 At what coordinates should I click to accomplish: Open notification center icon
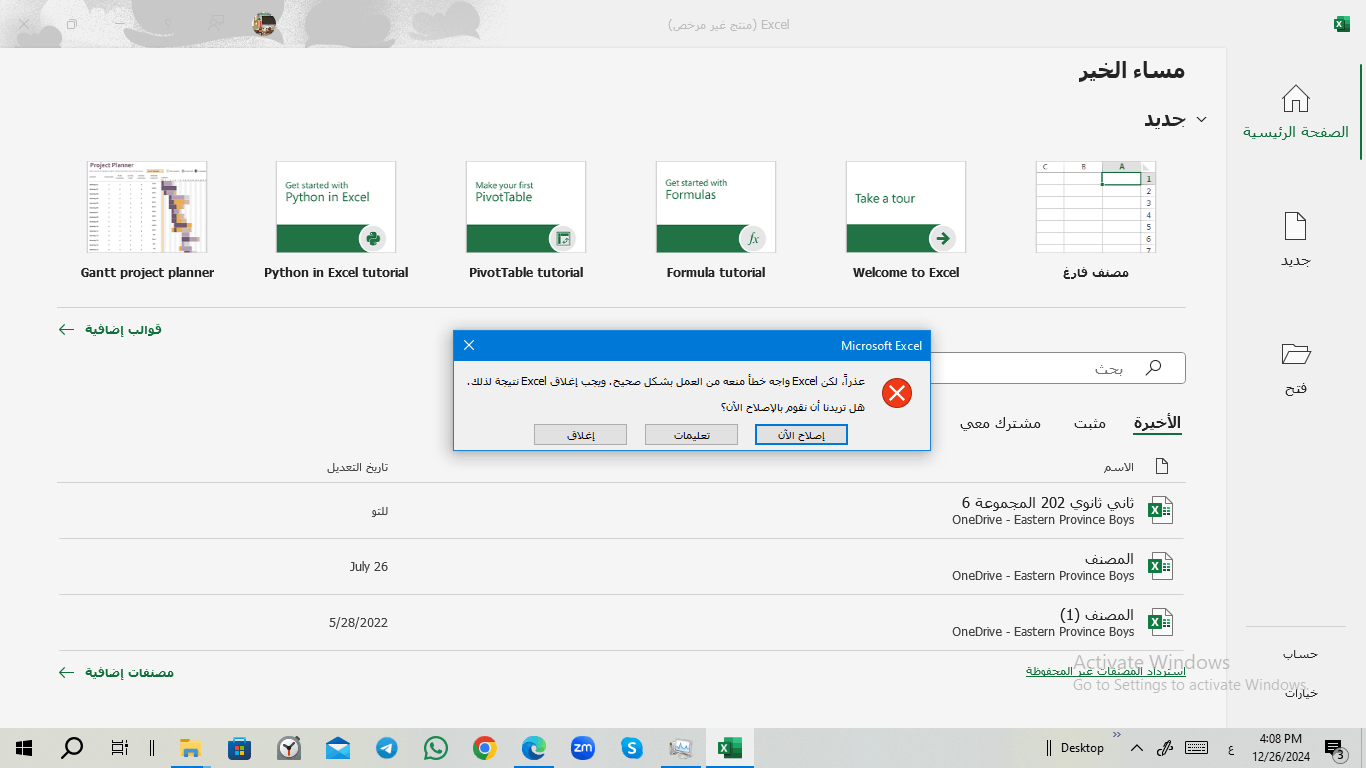[1334, 748]
